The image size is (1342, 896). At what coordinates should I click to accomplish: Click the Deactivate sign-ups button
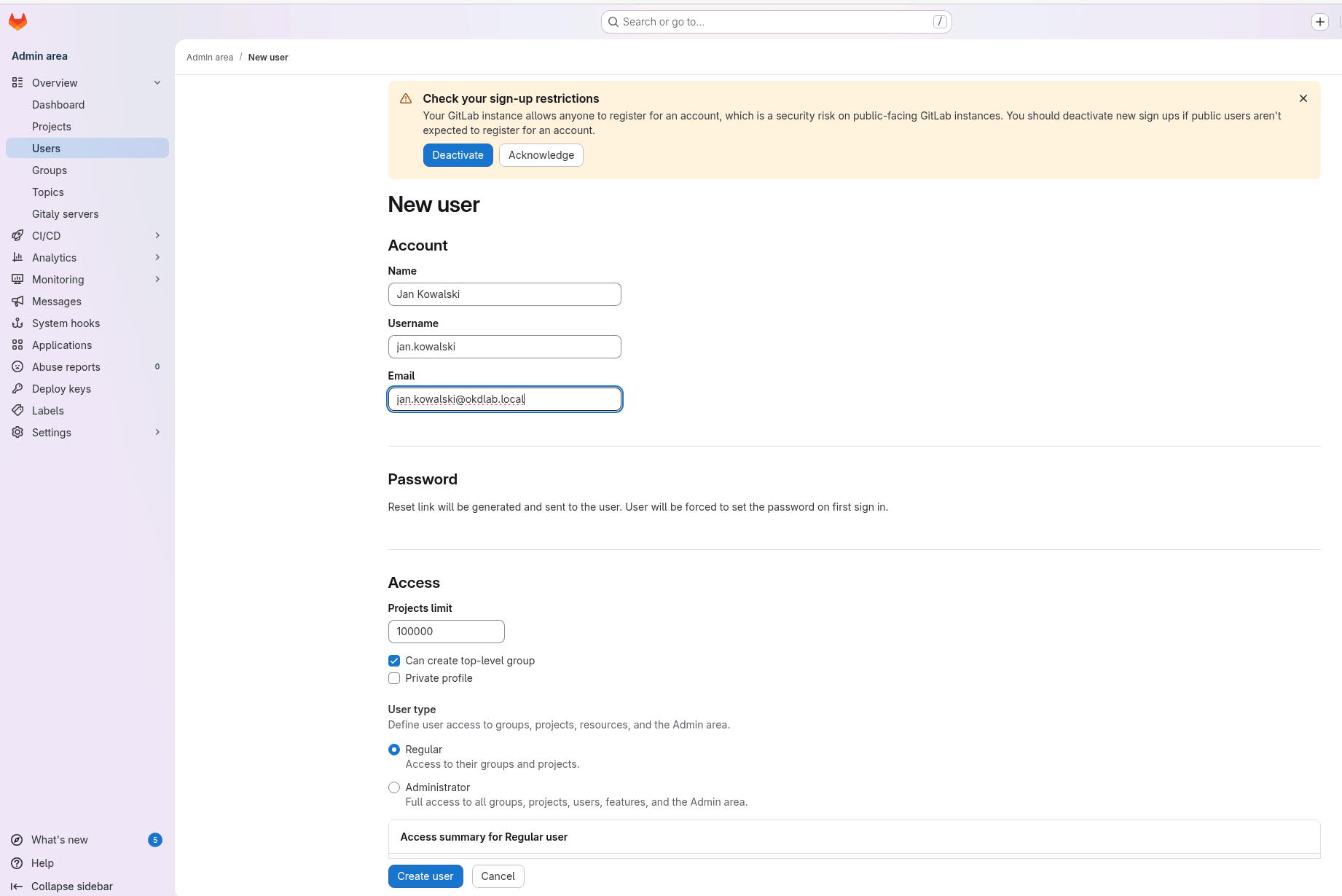click(x=458, y=155)
